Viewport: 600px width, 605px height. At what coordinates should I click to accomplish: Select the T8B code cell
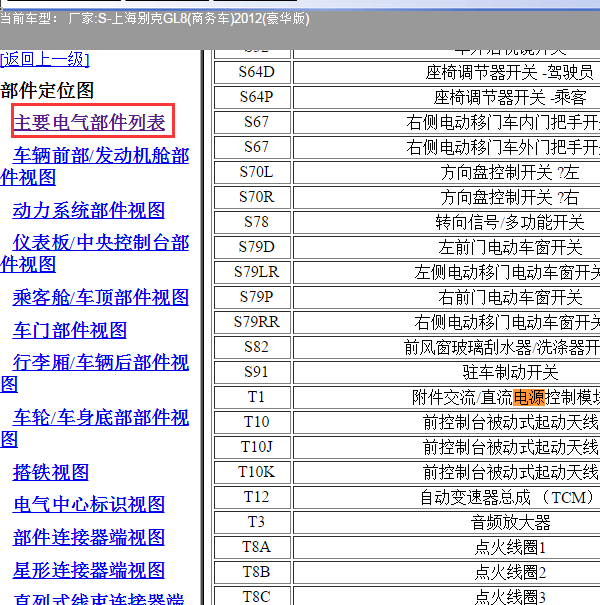tap(253, 572)
